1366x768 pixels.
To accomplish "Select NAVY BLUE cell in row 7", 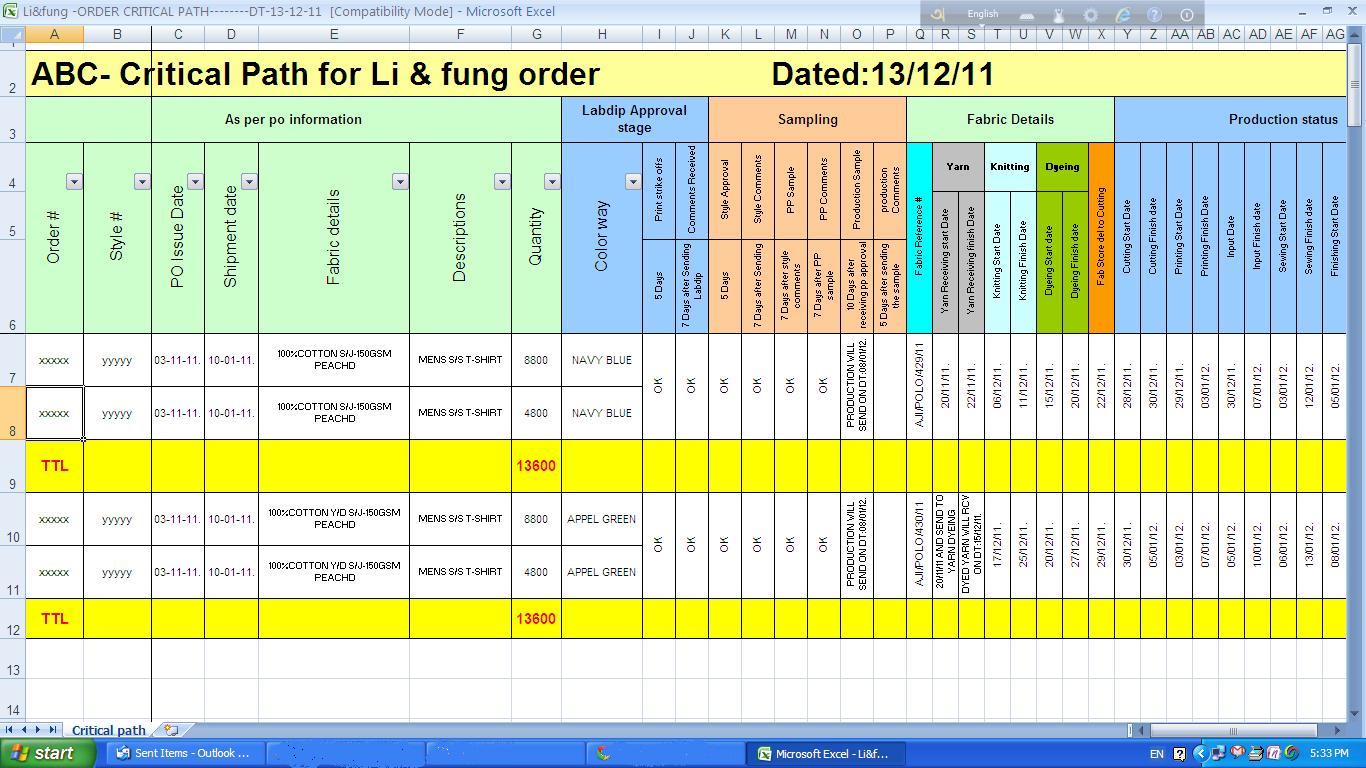I will 601,360.
